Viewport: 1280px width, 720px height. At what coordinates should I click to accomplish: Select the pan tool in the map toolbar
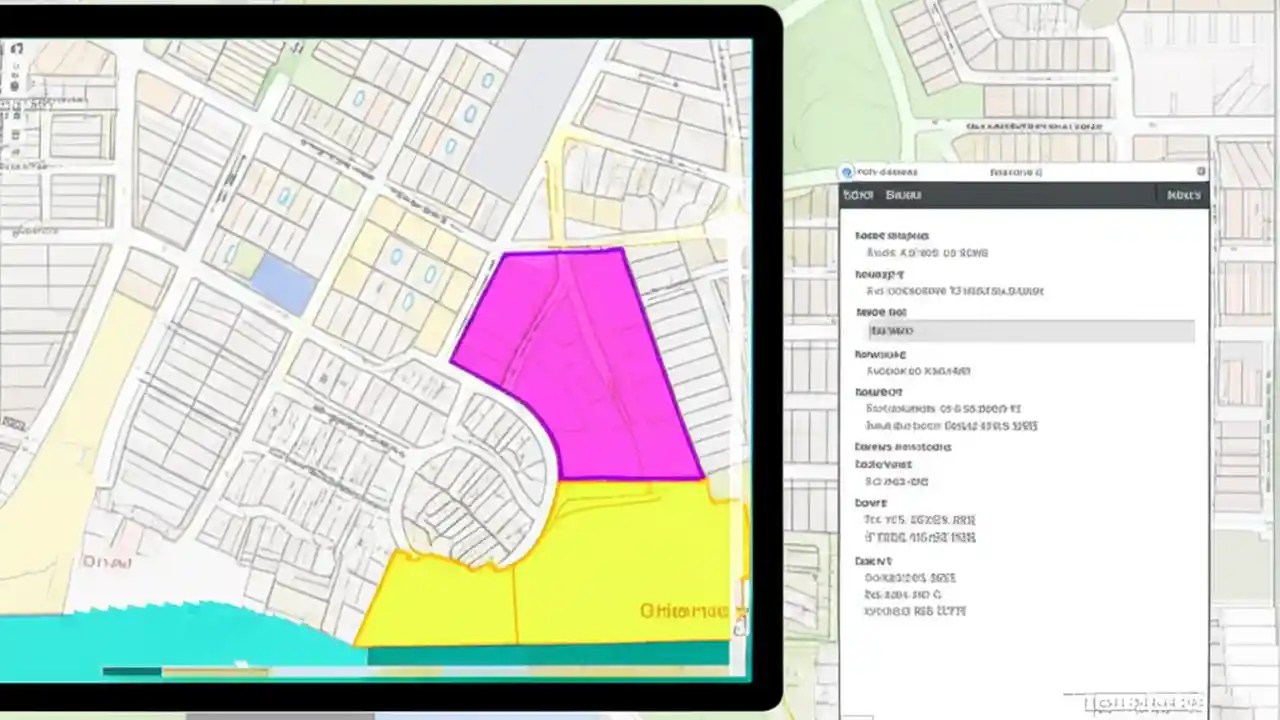coord(18,48)
